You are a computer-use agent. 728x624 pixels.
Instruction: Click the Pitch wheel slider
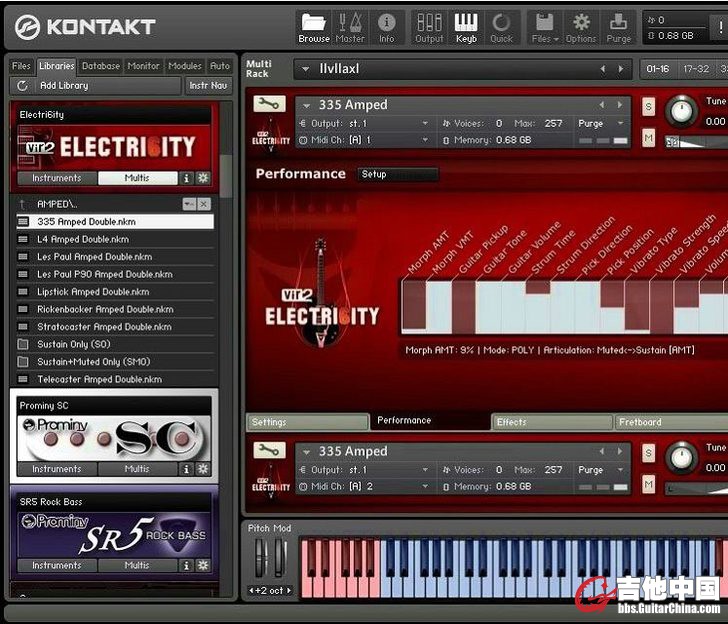[x=261, y=557]
